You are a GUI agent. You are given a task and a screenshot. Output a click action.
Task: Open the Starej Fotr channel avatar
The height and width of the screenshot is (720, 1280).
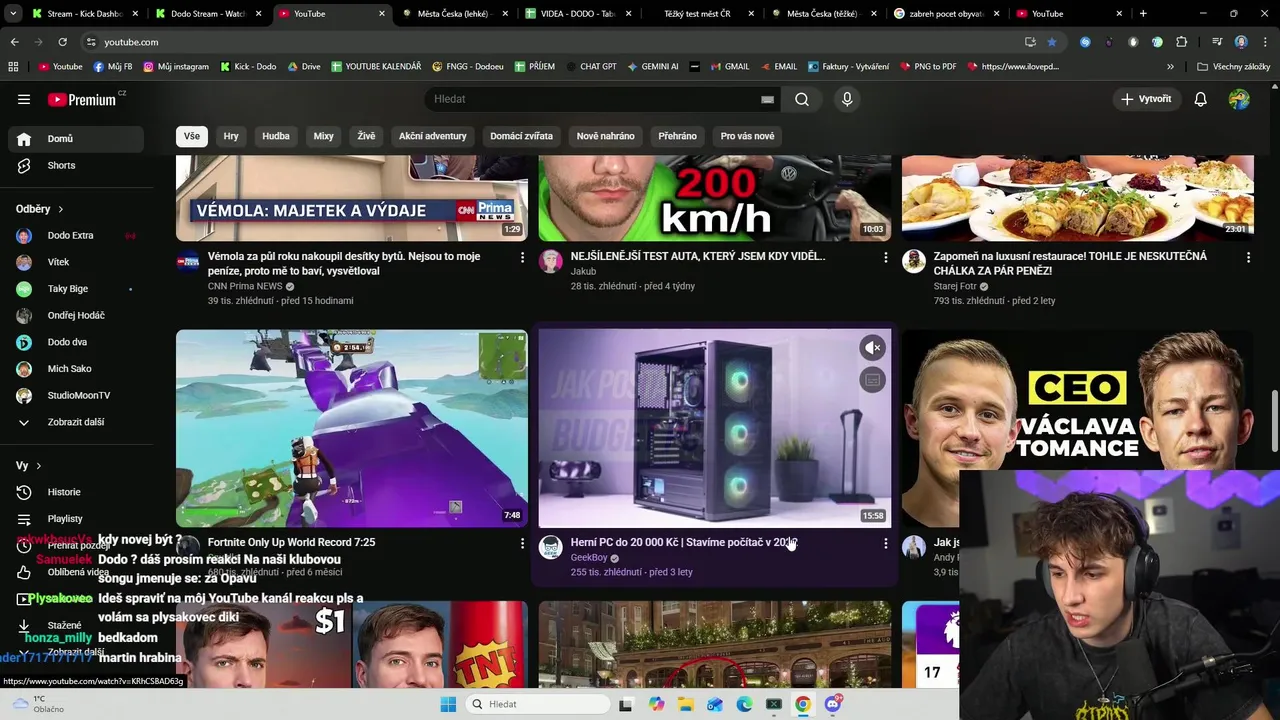click(x=914, y=262)
